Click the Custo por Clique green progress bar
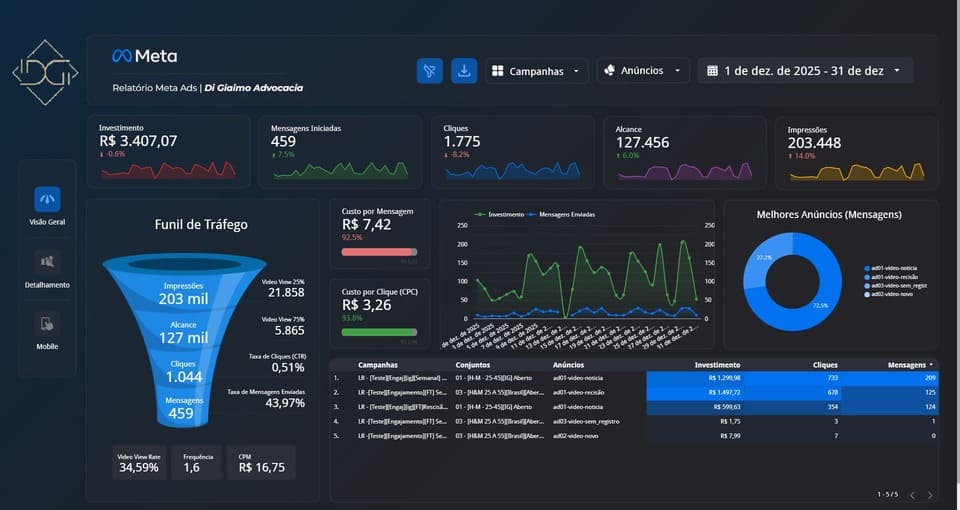Screen dimensions: 960x510 point(379,332)
